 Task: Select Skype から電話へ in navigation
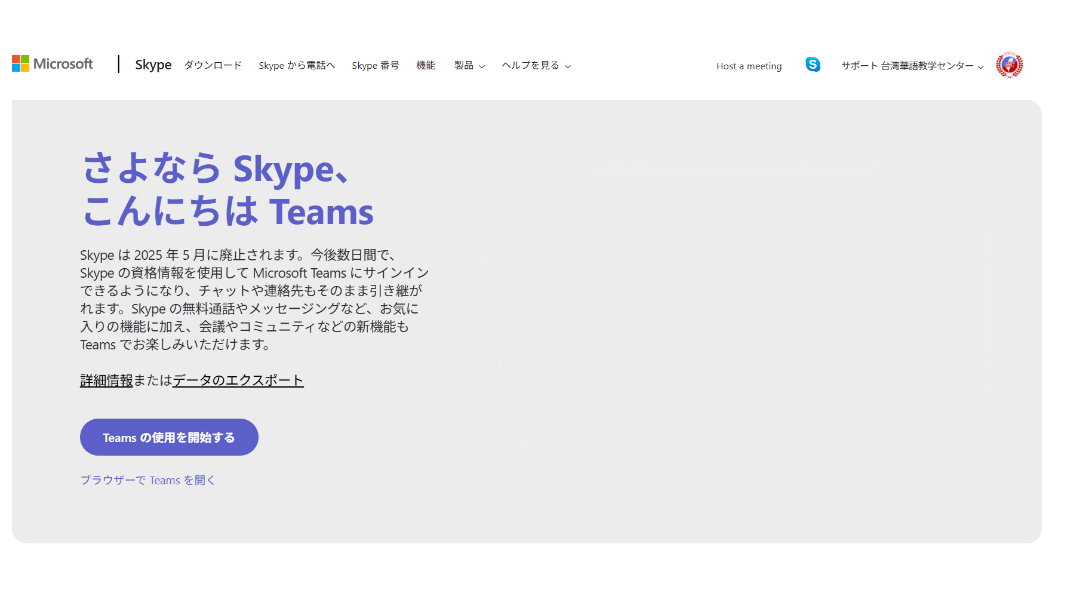click(296, 66)
